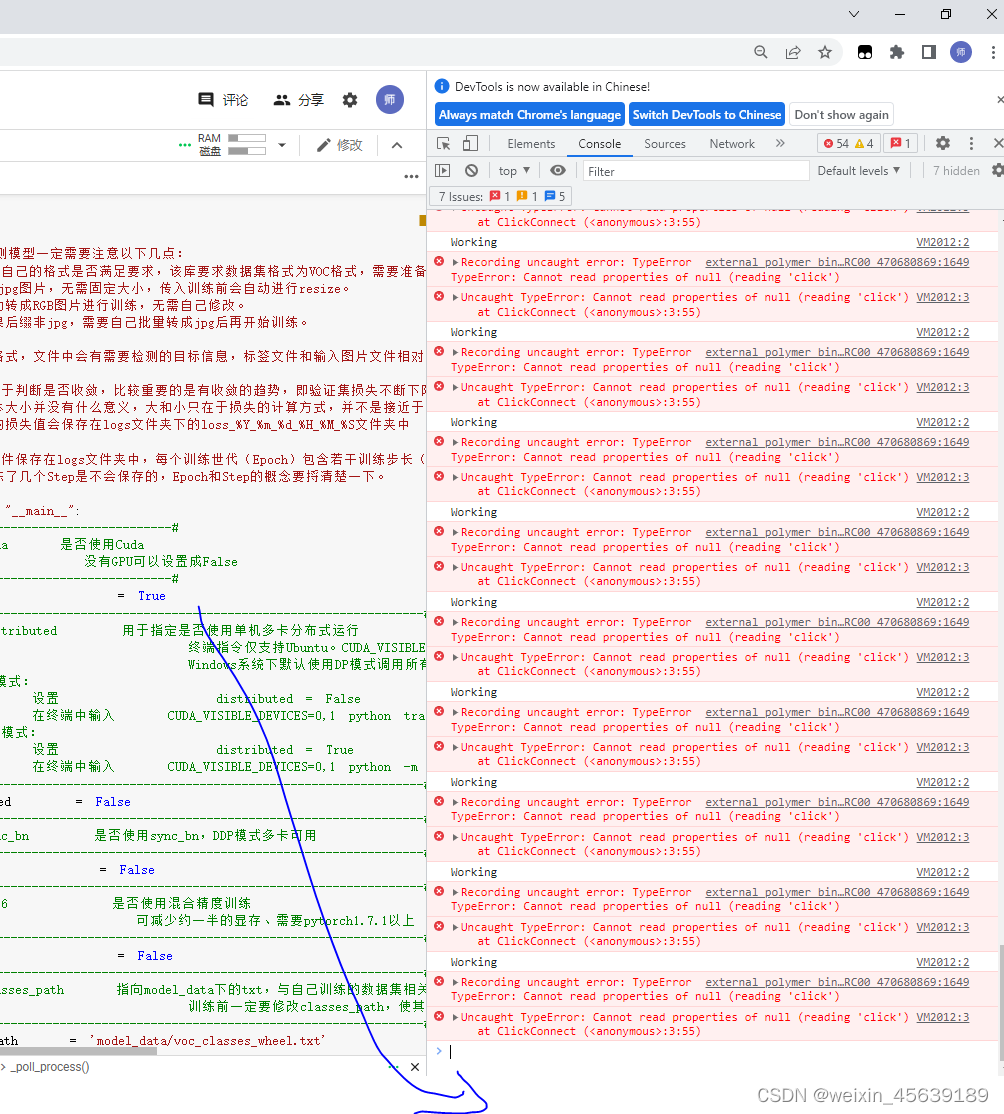1004x1114 pixels.
Task: Switch to the Network tab
Action: click(x=731, y=143)
